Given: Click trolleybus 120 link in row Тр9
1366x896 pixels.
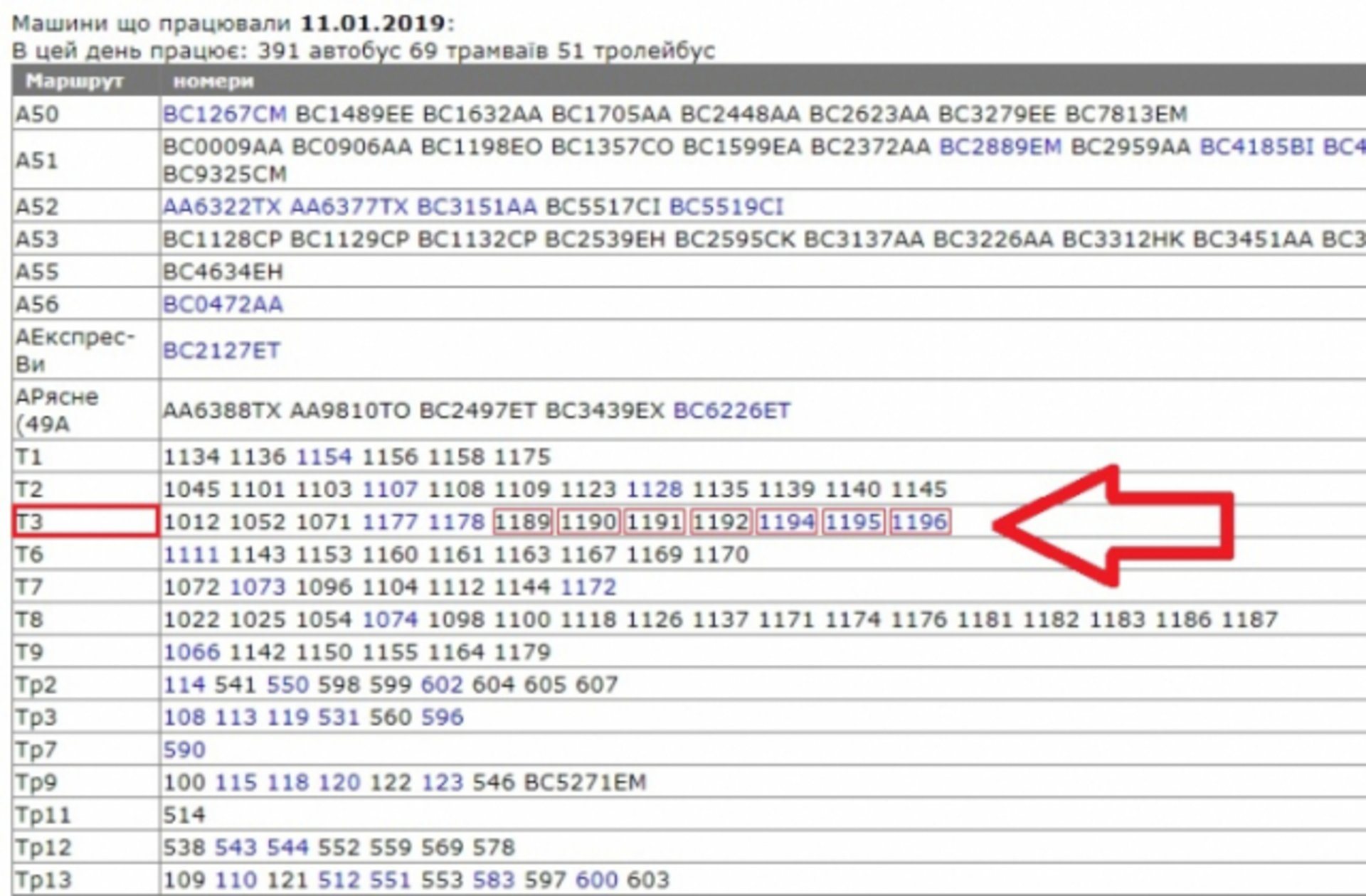Looking at the screenshot, I should point(339,783).
